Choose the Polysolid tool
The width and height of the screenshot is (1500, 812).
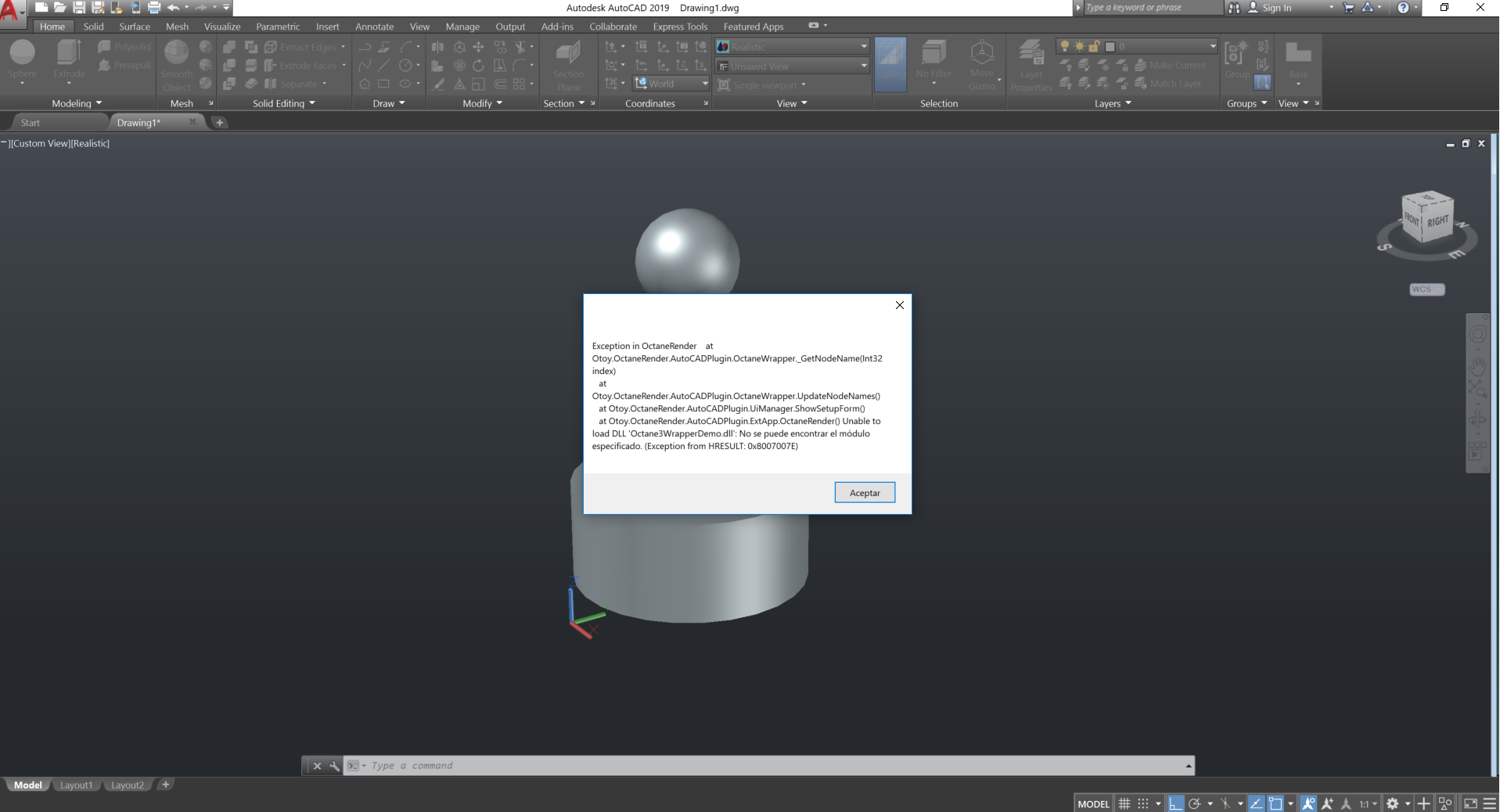coord(124,47)
